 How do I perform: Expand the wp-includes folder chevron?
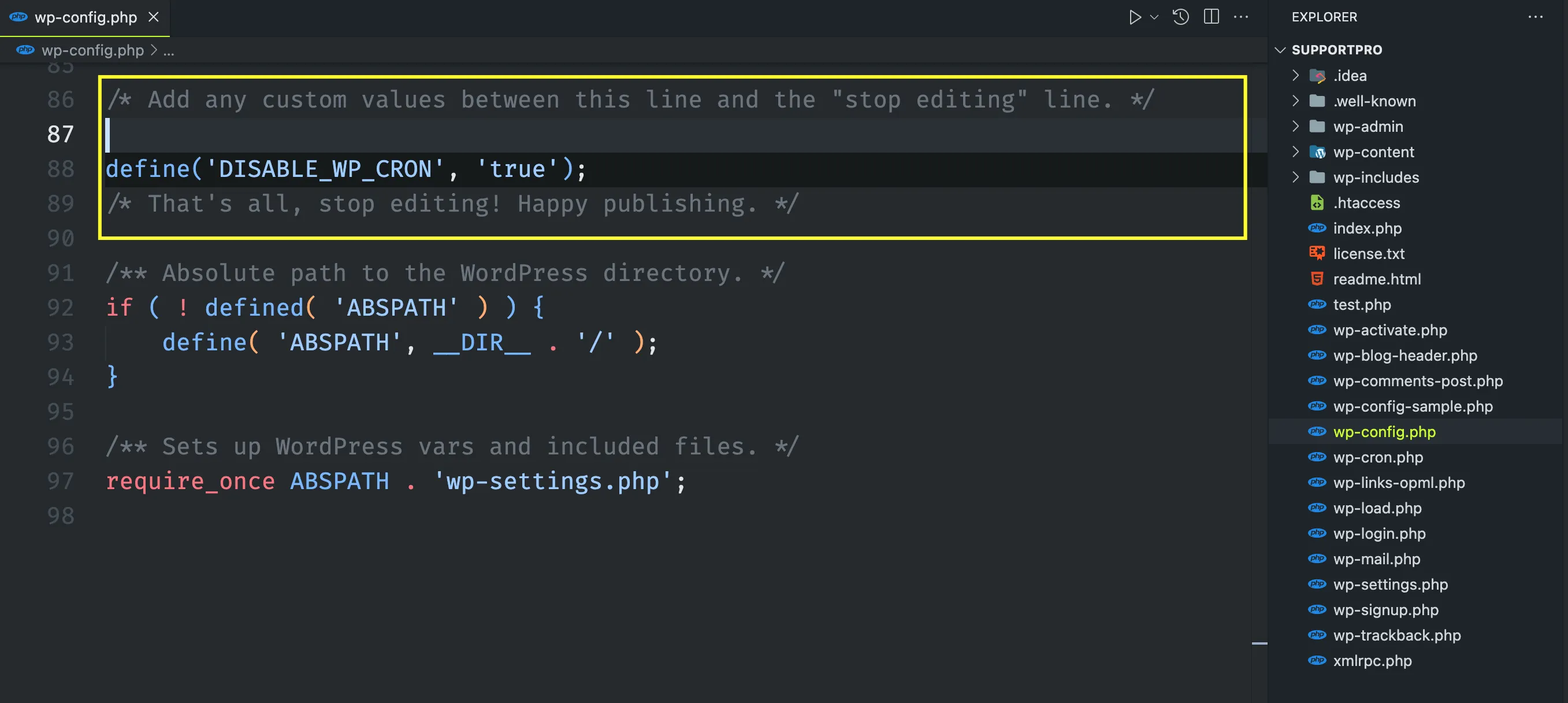click(1295, 177)
